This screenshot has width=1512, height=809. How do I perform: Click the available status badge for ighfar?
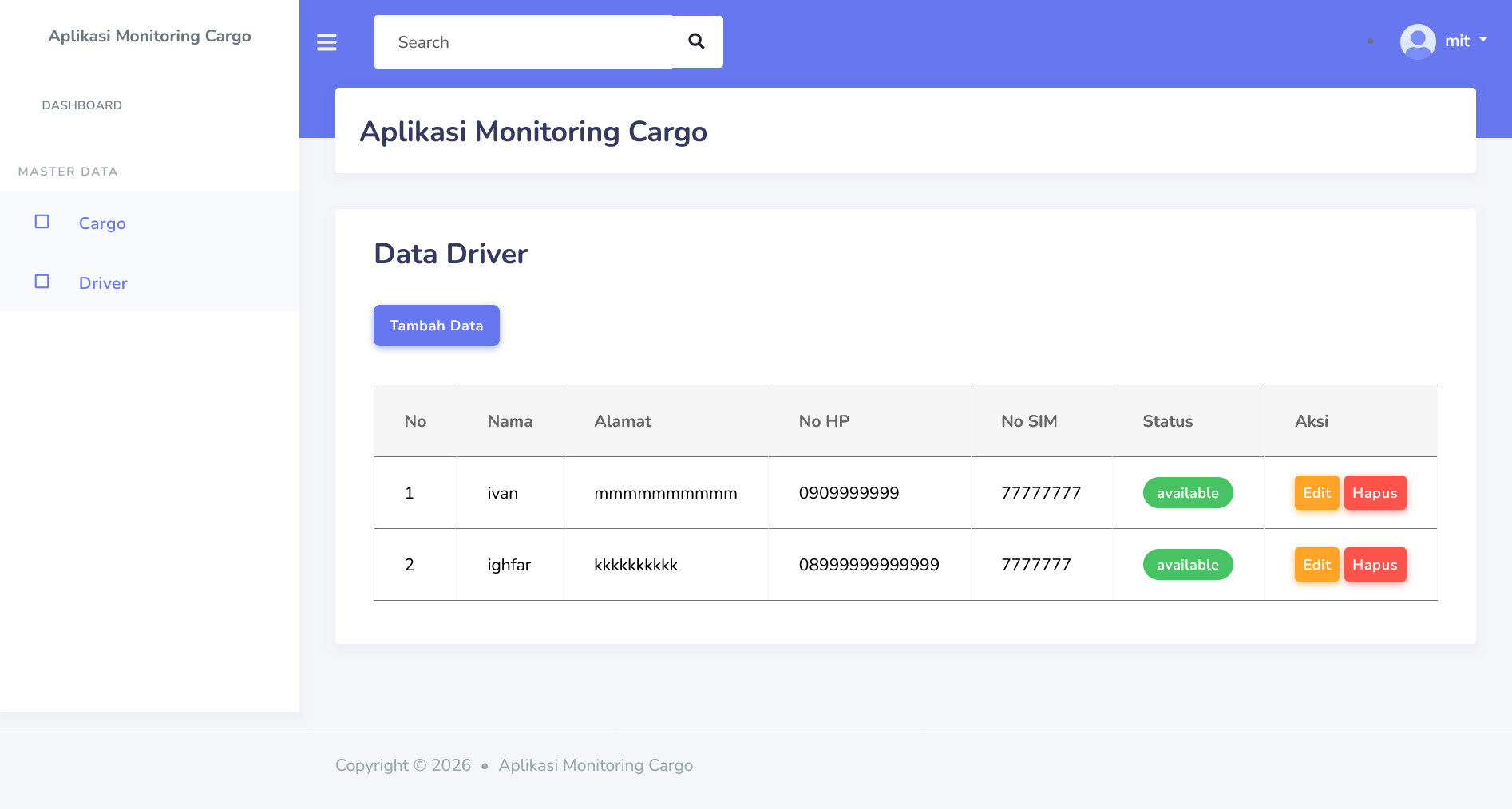(x=1188, y=565)
